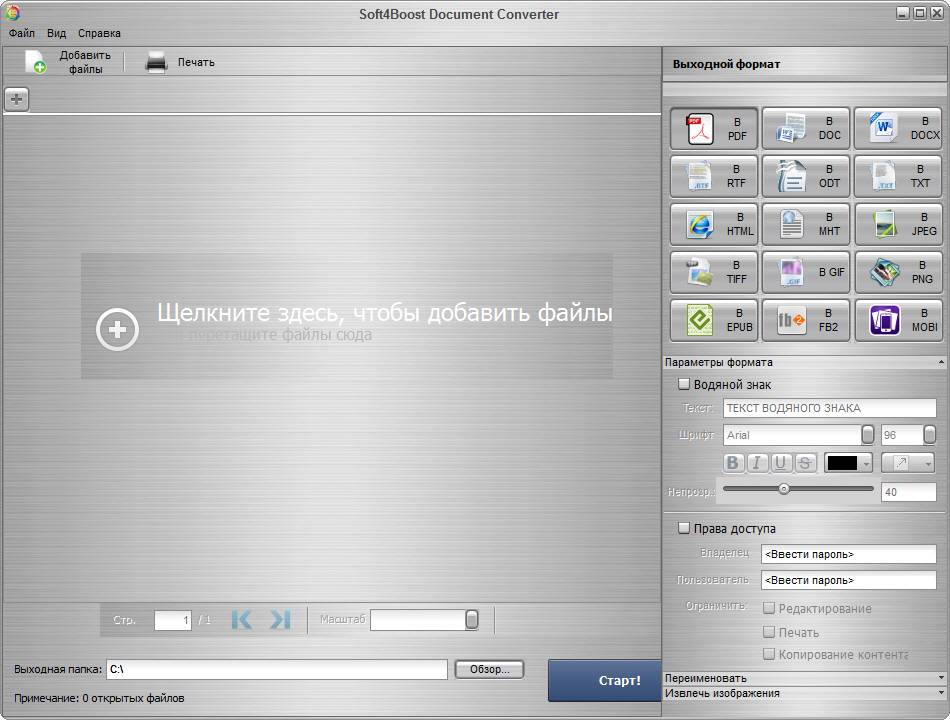Pick the DOCX output format
This screenshot has height=720, width=950.
click(898, 128)
